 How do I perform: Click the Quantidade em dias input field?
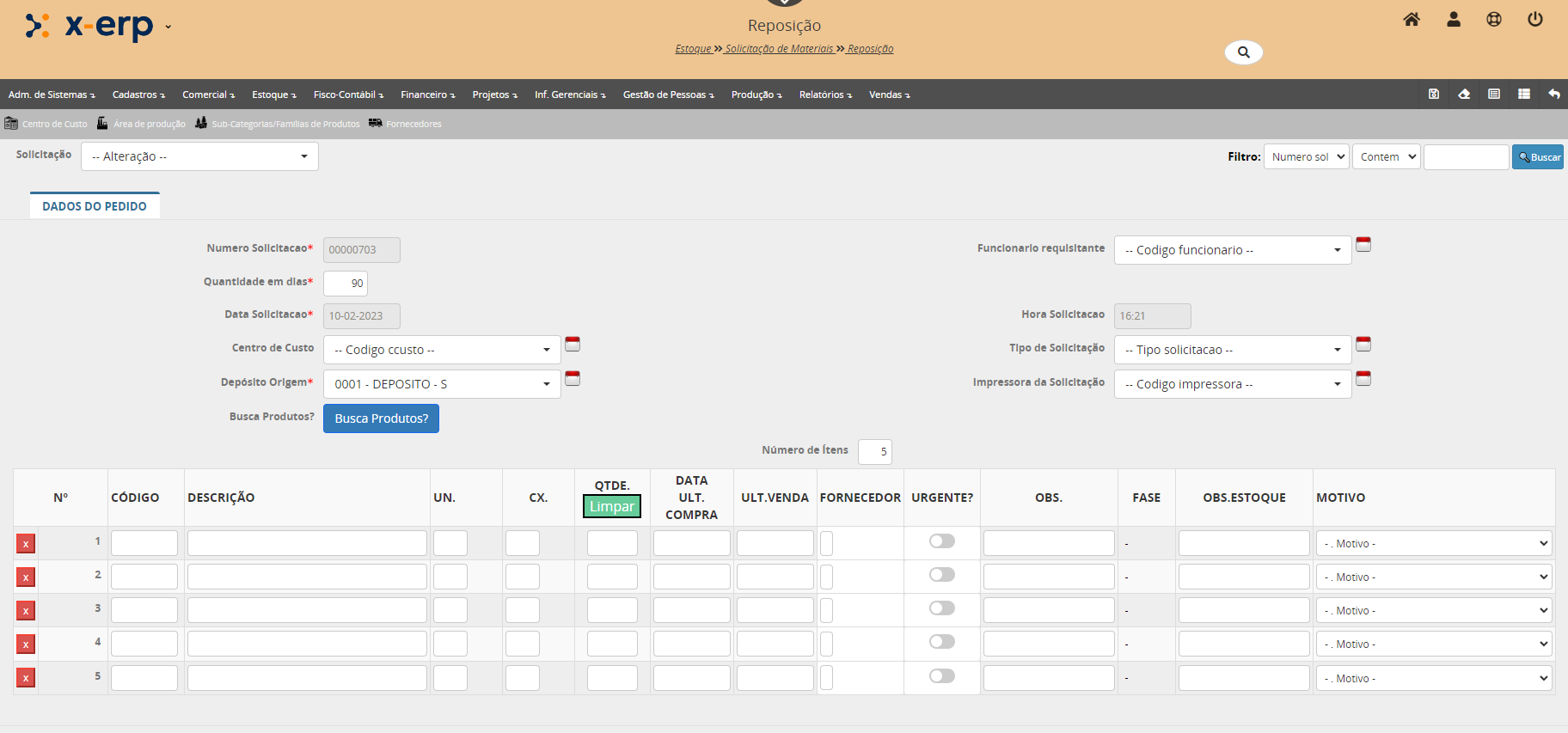click(346, 284)
